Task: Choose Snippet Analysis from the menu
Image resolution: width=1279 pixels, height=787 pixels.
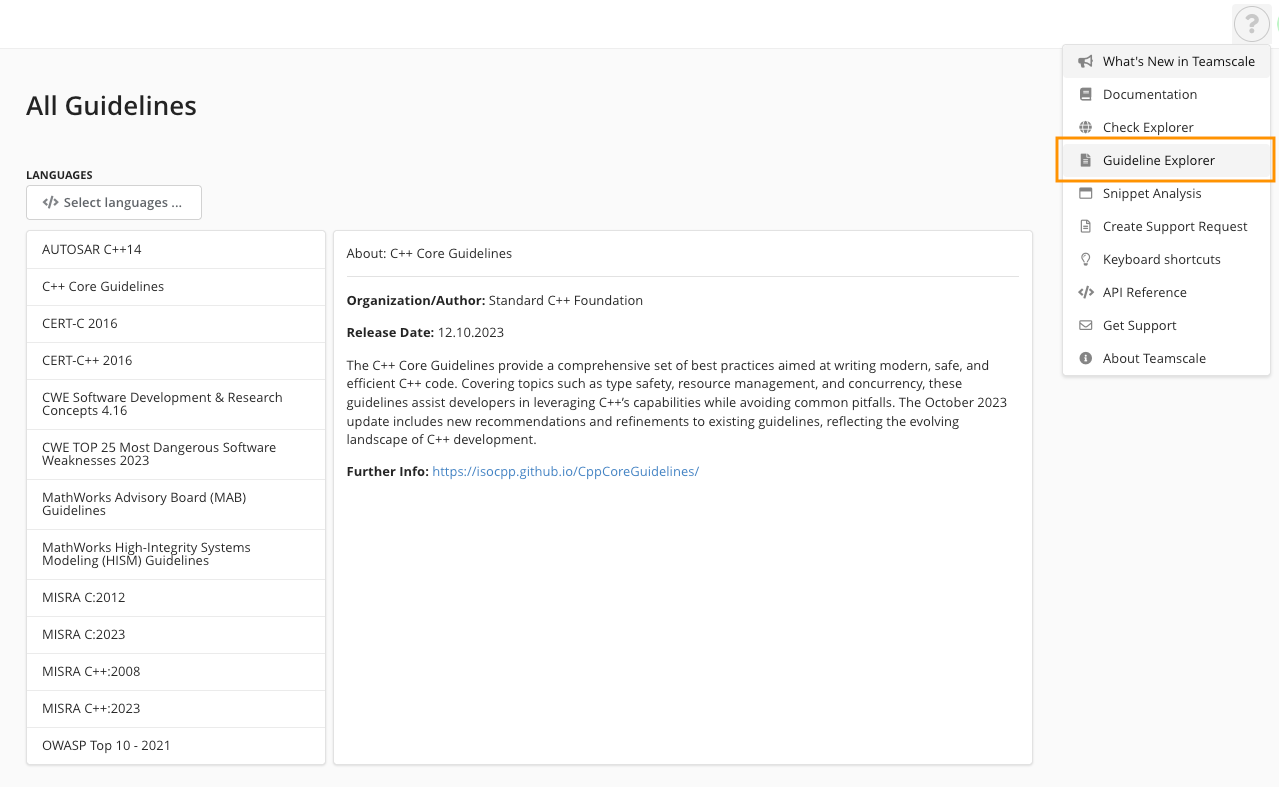Action: click(1166, 193)
